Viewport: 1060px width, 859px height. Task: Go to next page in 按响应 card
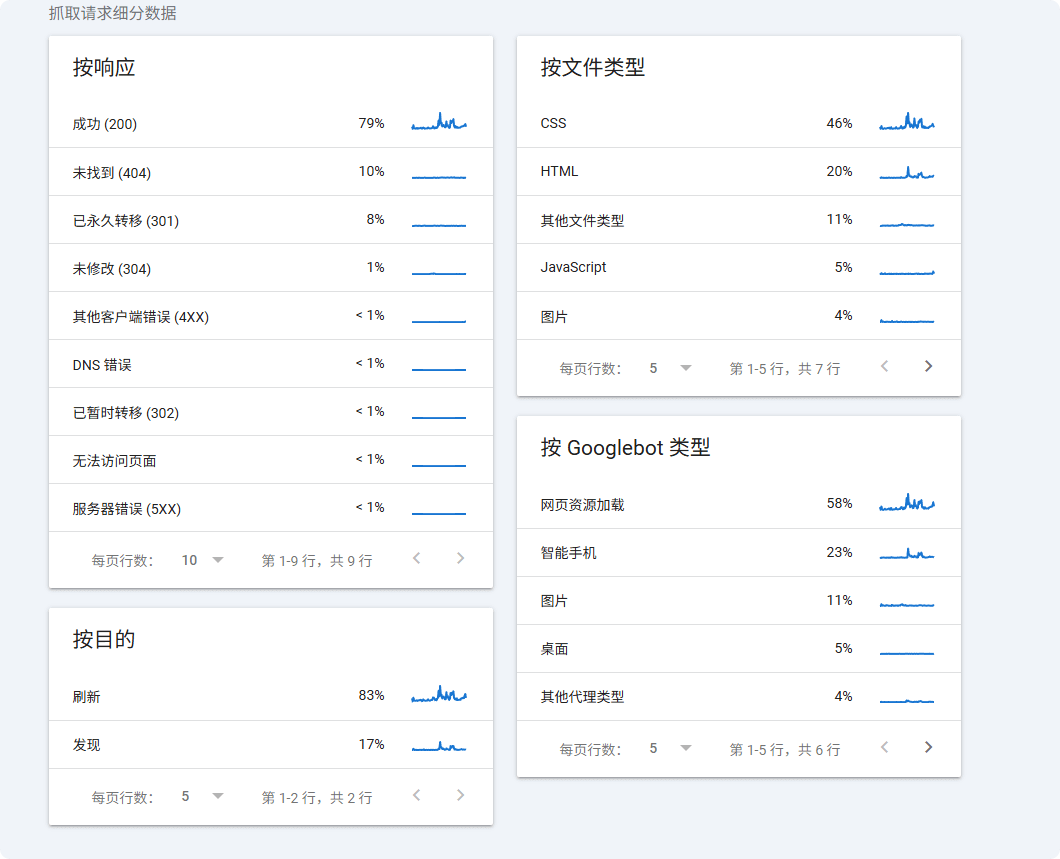460,558
